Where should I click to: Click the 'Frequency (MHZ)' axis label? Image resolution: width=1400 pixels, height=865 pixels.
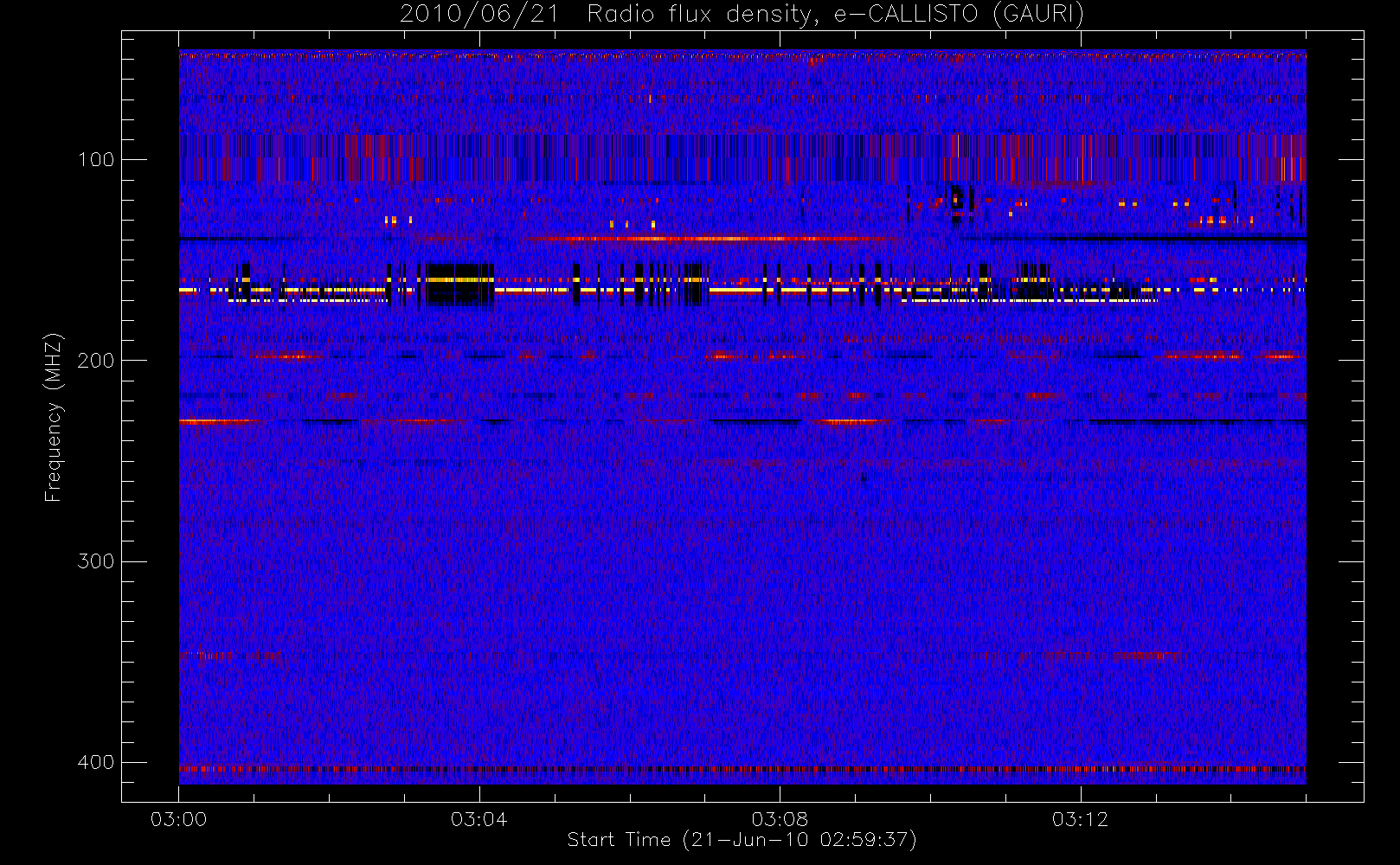[54, 417]
